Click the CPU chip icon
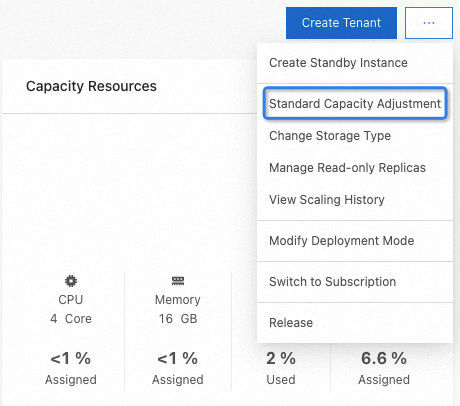The image size is (460, 406). (71, 281)
